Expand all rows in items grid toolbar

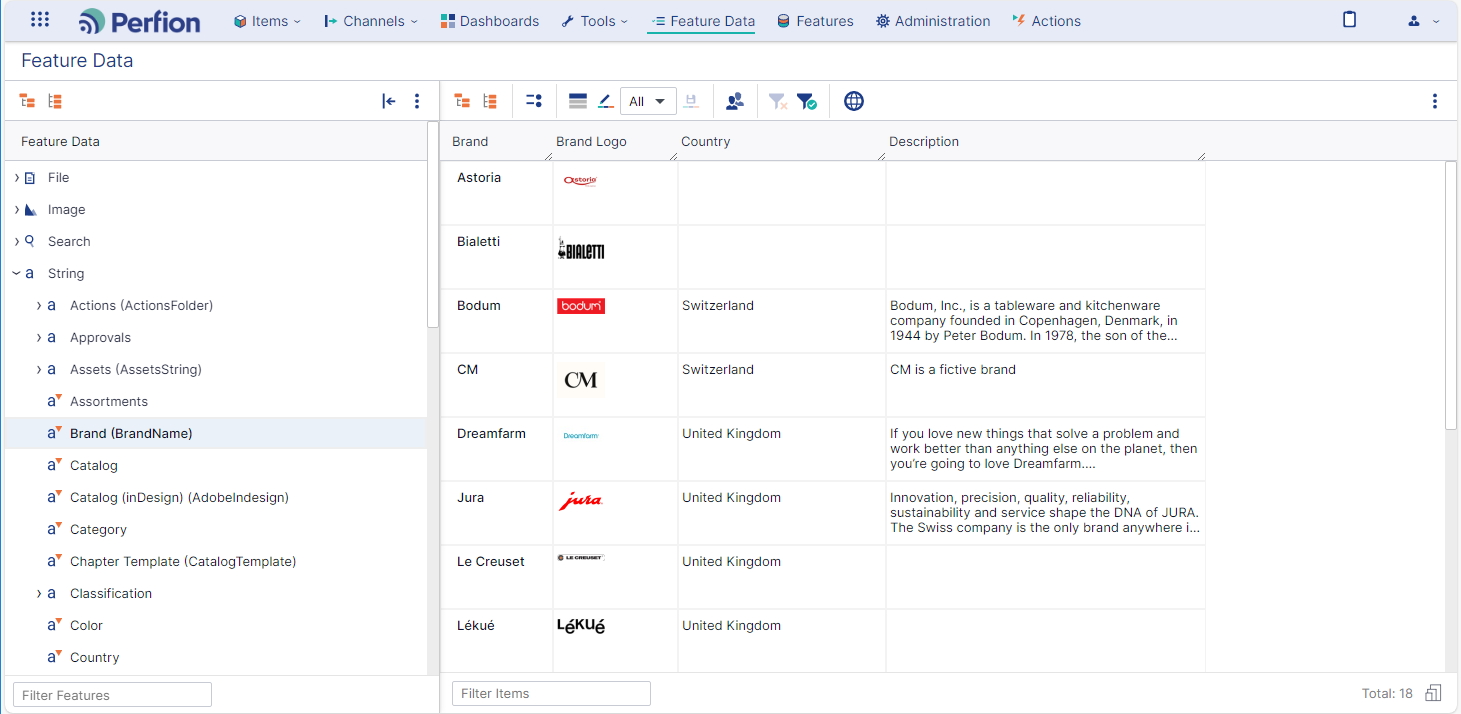pos(490,101)
